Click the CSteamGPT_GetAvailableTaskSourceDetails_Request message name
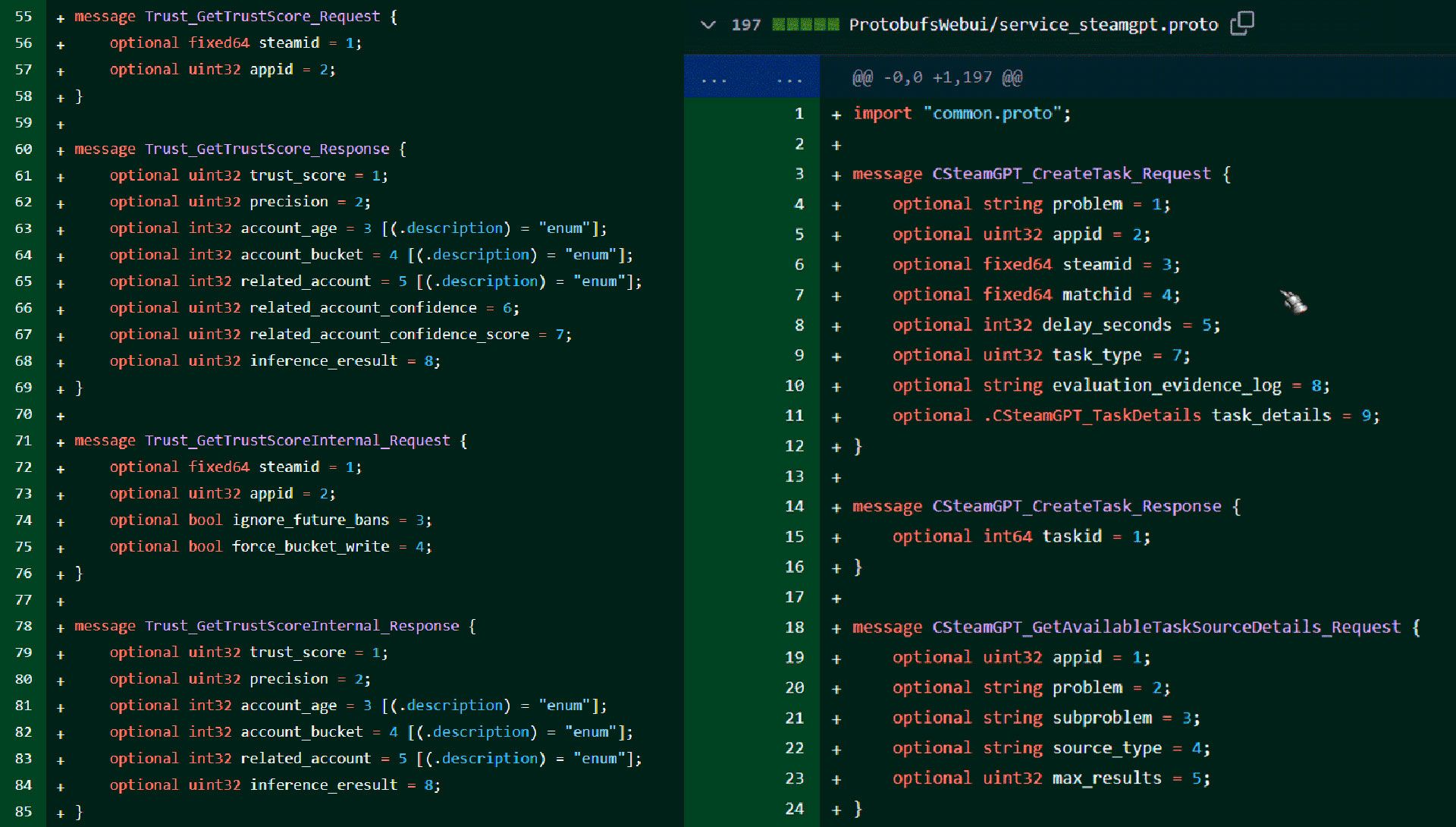1456x827 pixels. coord(1166,627)
